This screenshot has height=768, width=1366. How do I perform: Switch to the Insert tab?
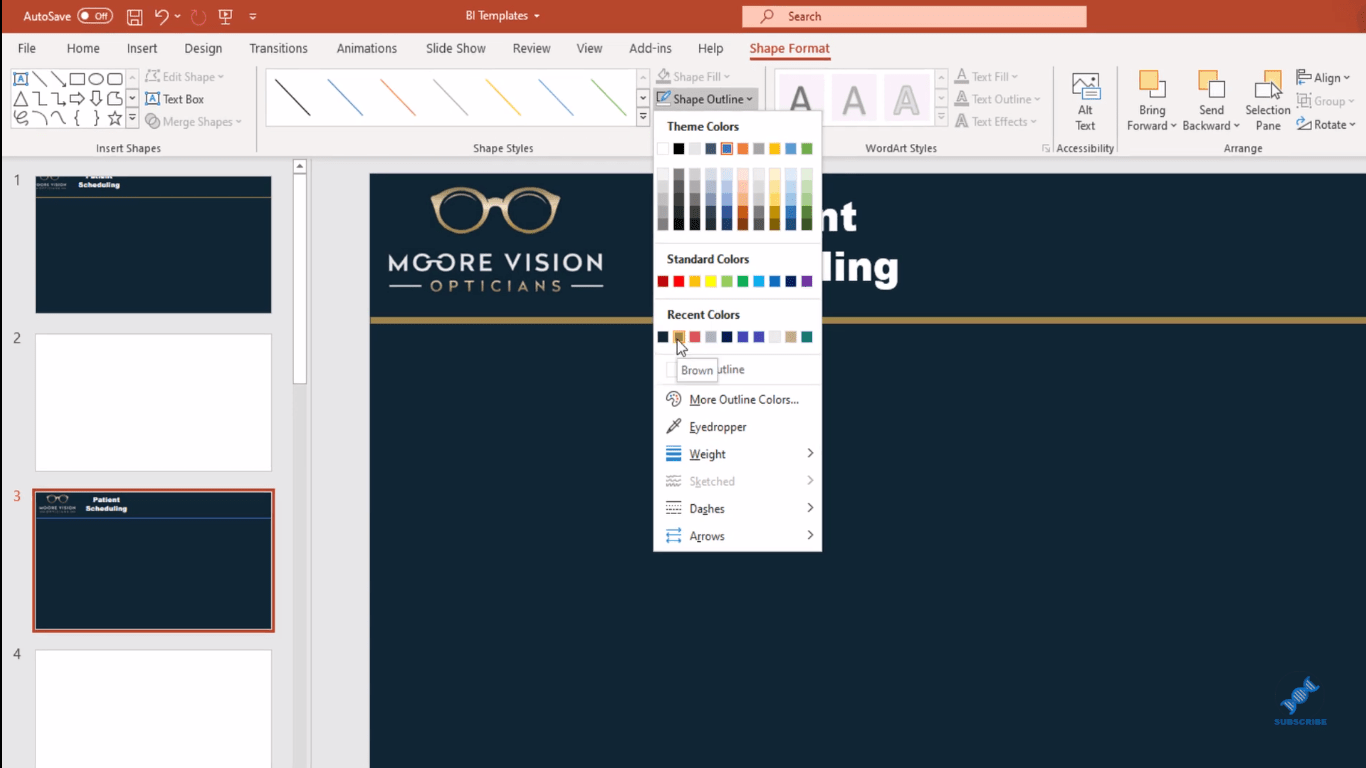coord(142,48)
